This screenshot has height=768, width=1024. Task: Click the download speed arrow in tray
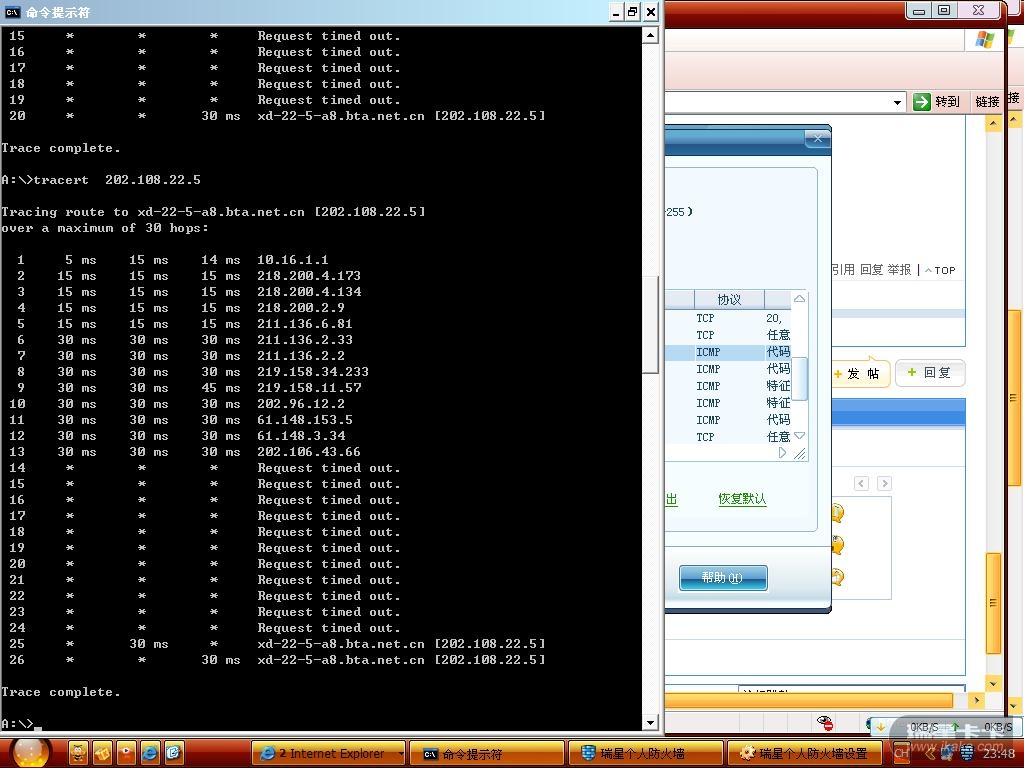coord(880,727)
